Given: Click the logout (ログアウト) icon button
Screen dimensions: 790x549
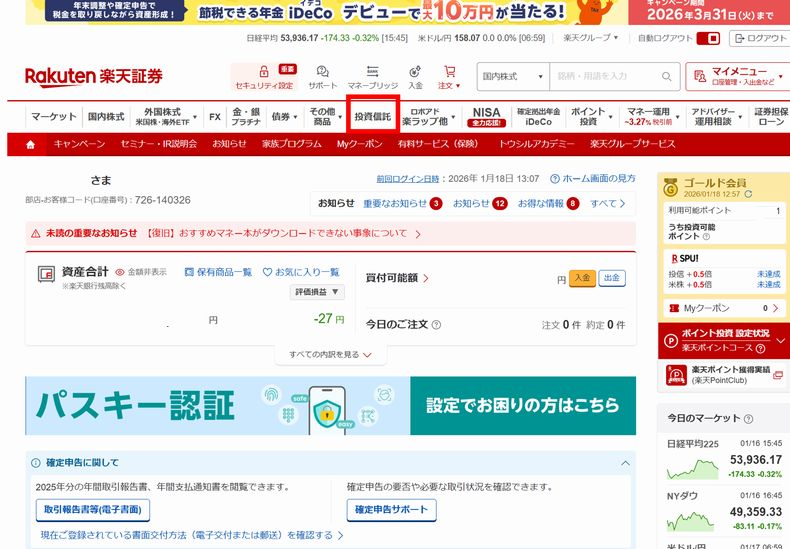Looking at the screenshot, I should tap(761, 38).
